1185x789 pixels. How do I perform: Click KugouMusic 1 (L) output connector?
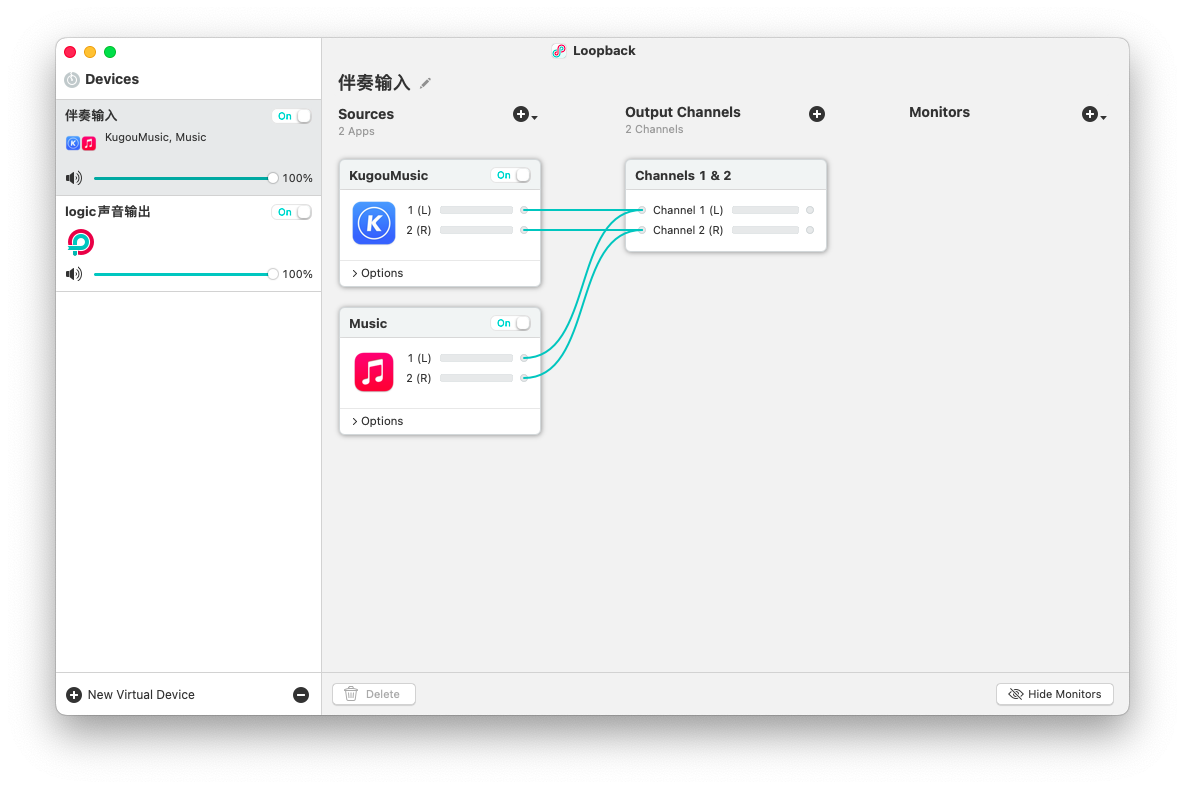[x=524, y=210]
